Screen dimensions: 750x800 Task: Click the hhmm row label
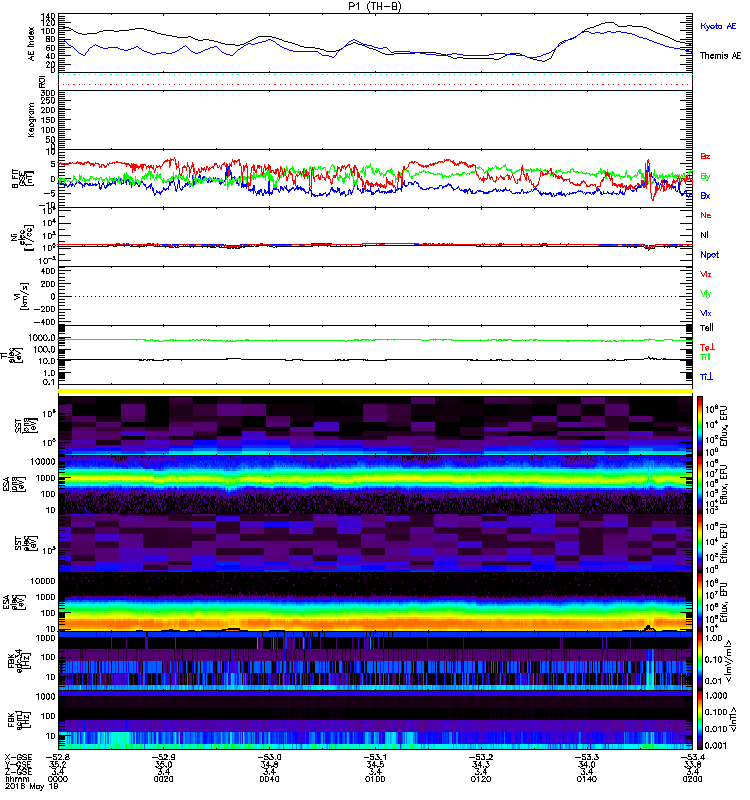[15, 779]
